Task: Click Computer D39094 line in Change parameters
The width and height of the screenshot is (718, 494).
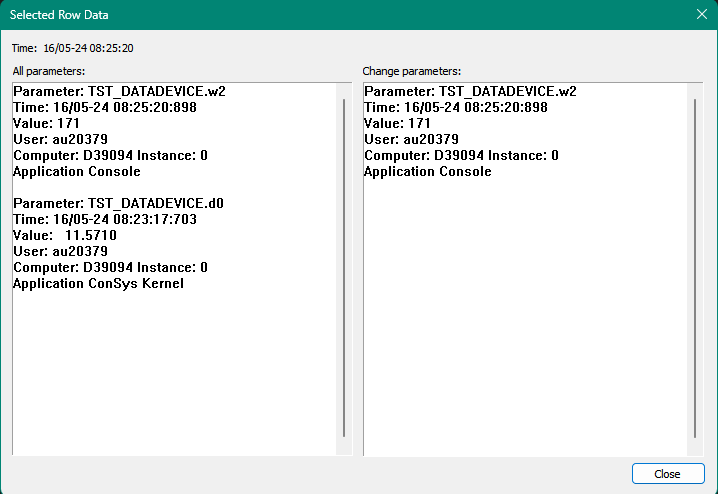Action: point(461,155)
